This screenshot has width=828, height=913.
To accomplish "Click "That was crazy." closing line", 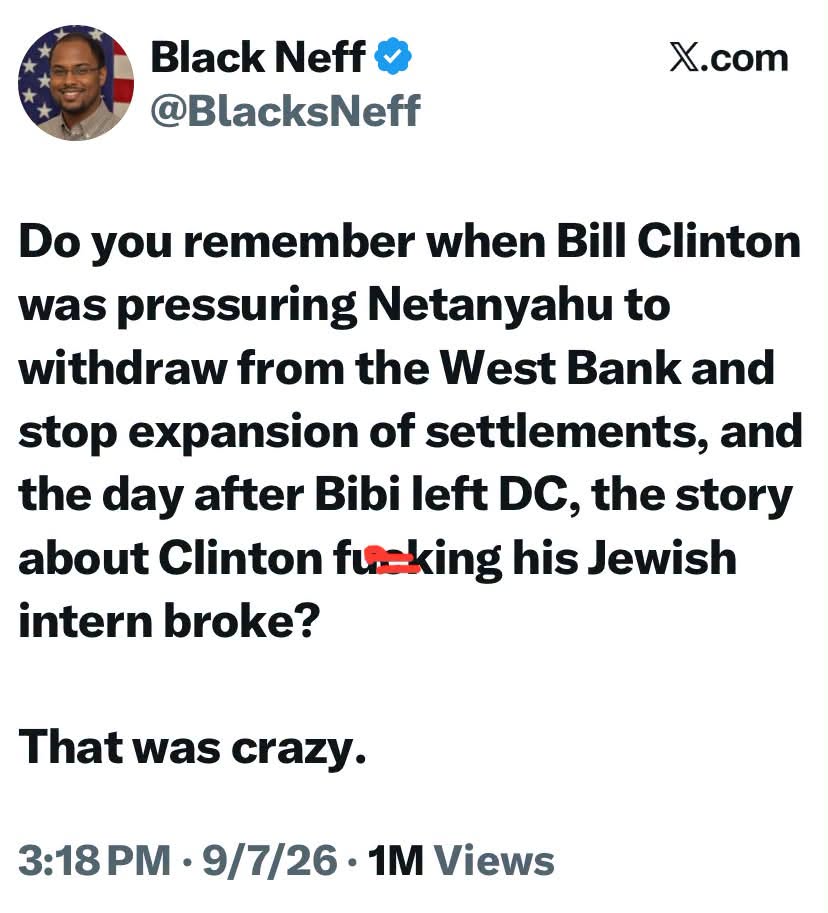I will [x=193, y=748].
